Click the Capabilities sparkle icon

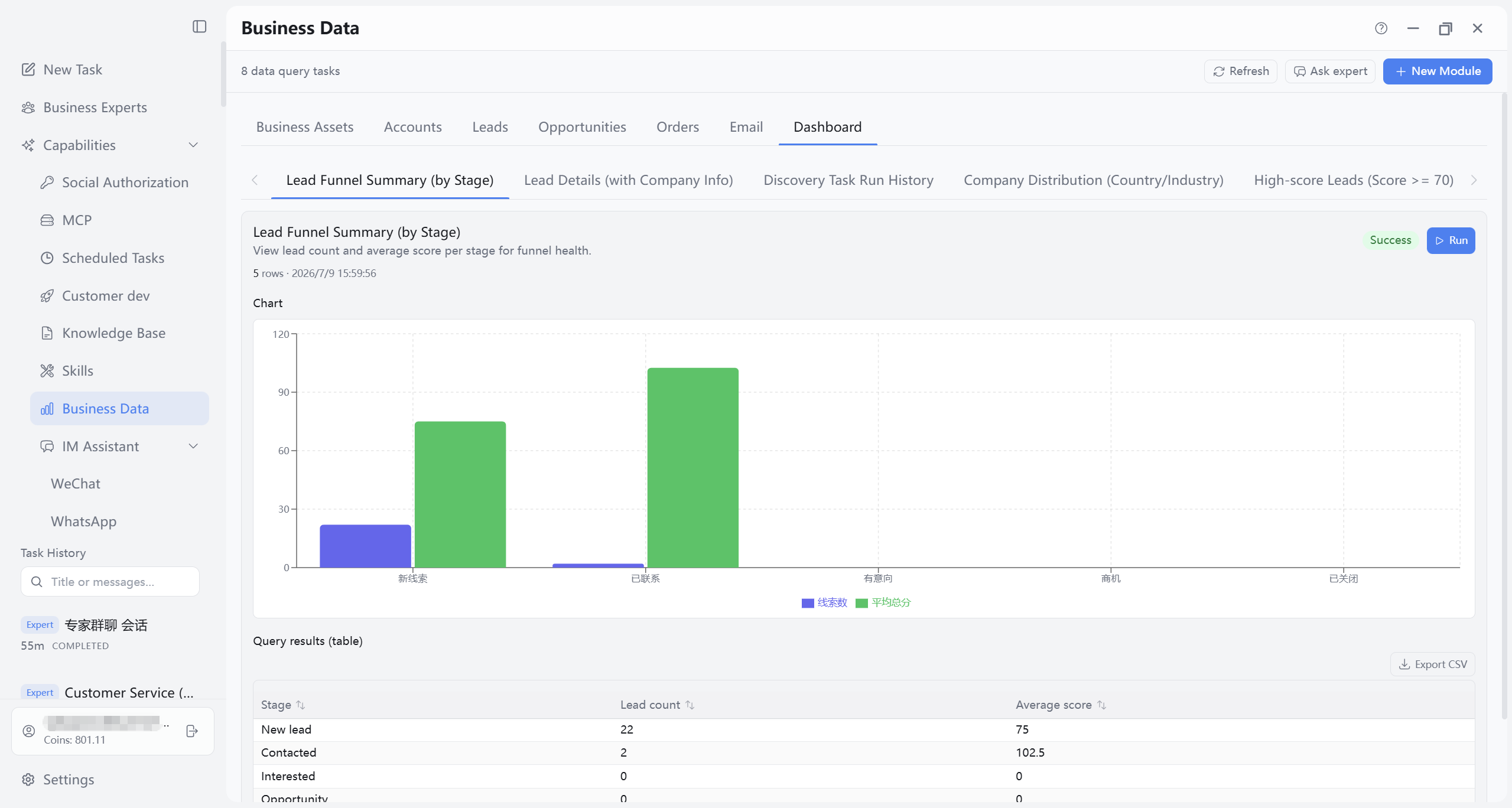click(28, 145)
